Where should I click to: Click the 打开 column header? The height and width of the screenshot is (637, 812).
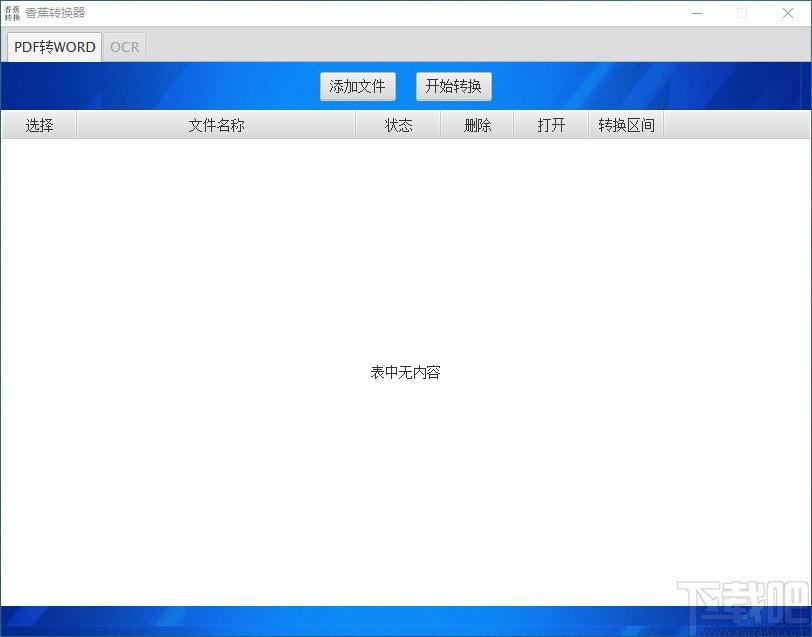(551, 125)
